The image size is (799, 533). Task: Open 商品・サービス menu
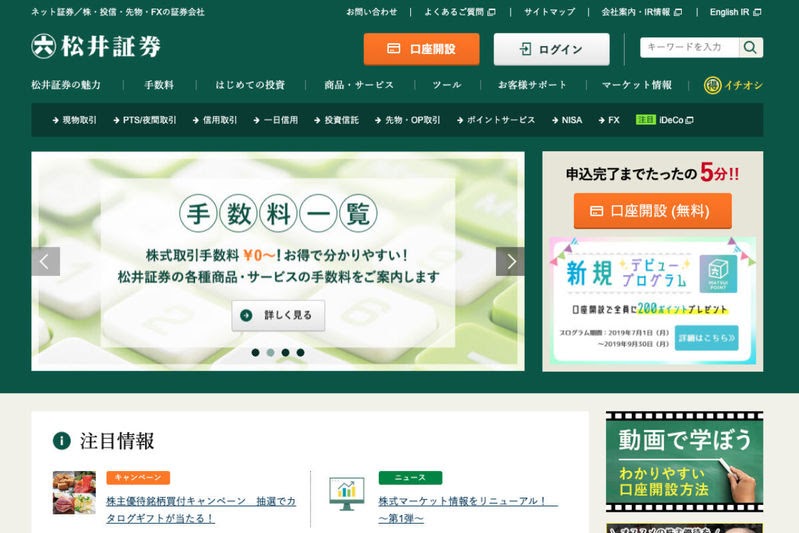tap(359, 85)
